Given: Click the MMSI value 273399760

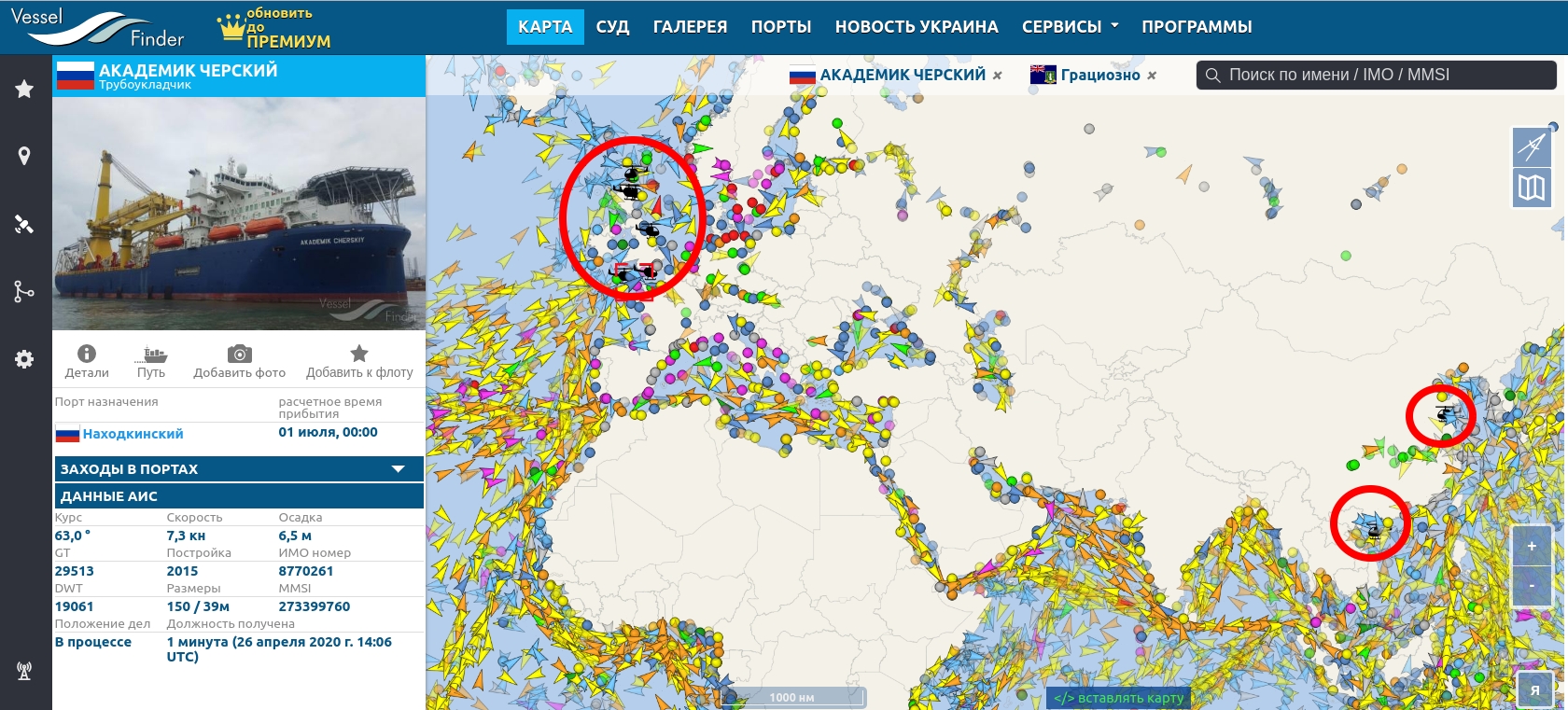Looking at the screenshot, I should (315, 606).
